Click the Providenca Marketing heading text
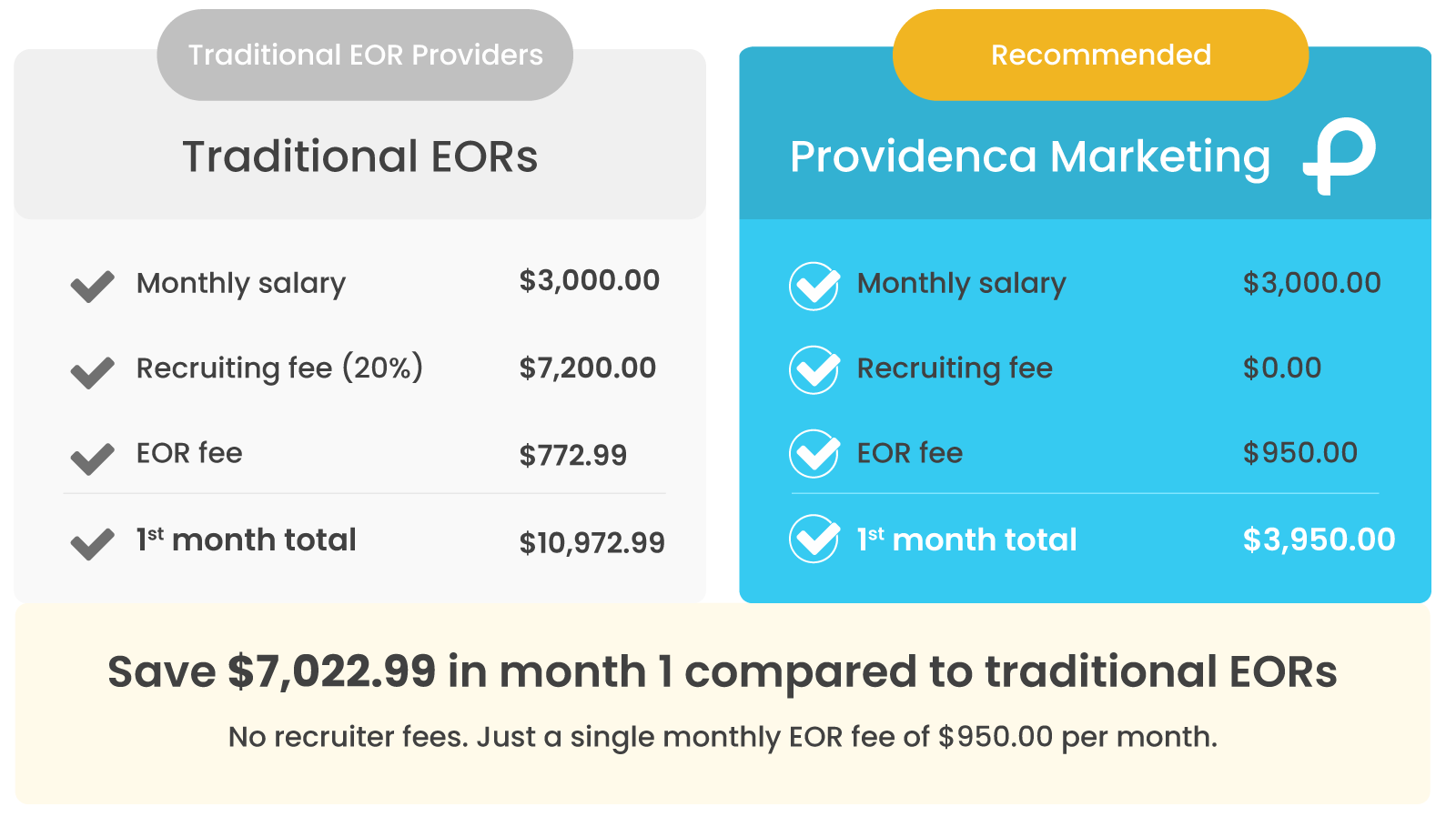Image resolution: width=1456 pixels, height=827 pixels. point(1030,156)
